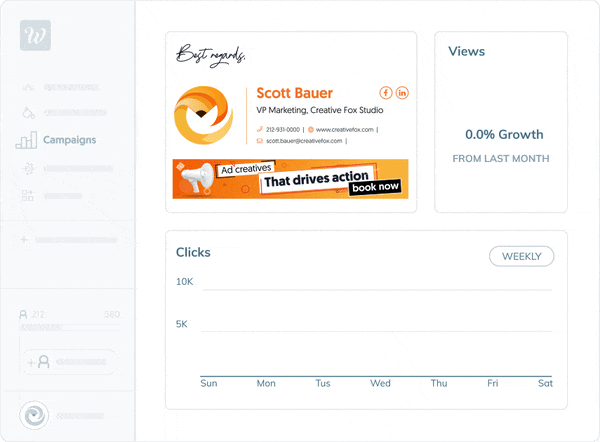Image resolution: width=600 pixels, height=442 pixels.
Task: Click the Views card growth figure
Action: [x=504, y=134]
